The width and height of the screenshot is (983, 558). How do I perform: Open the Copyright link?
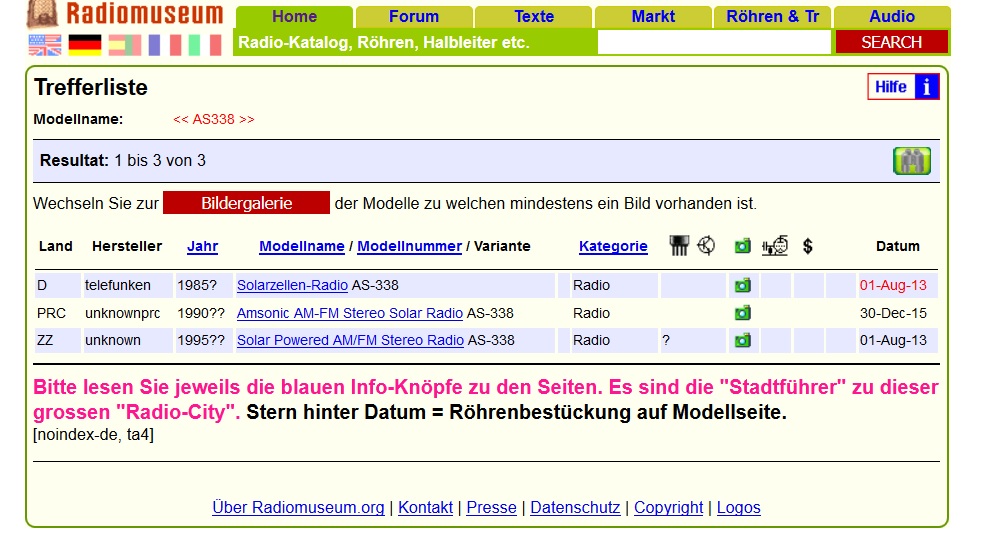[x=668, y=507]
